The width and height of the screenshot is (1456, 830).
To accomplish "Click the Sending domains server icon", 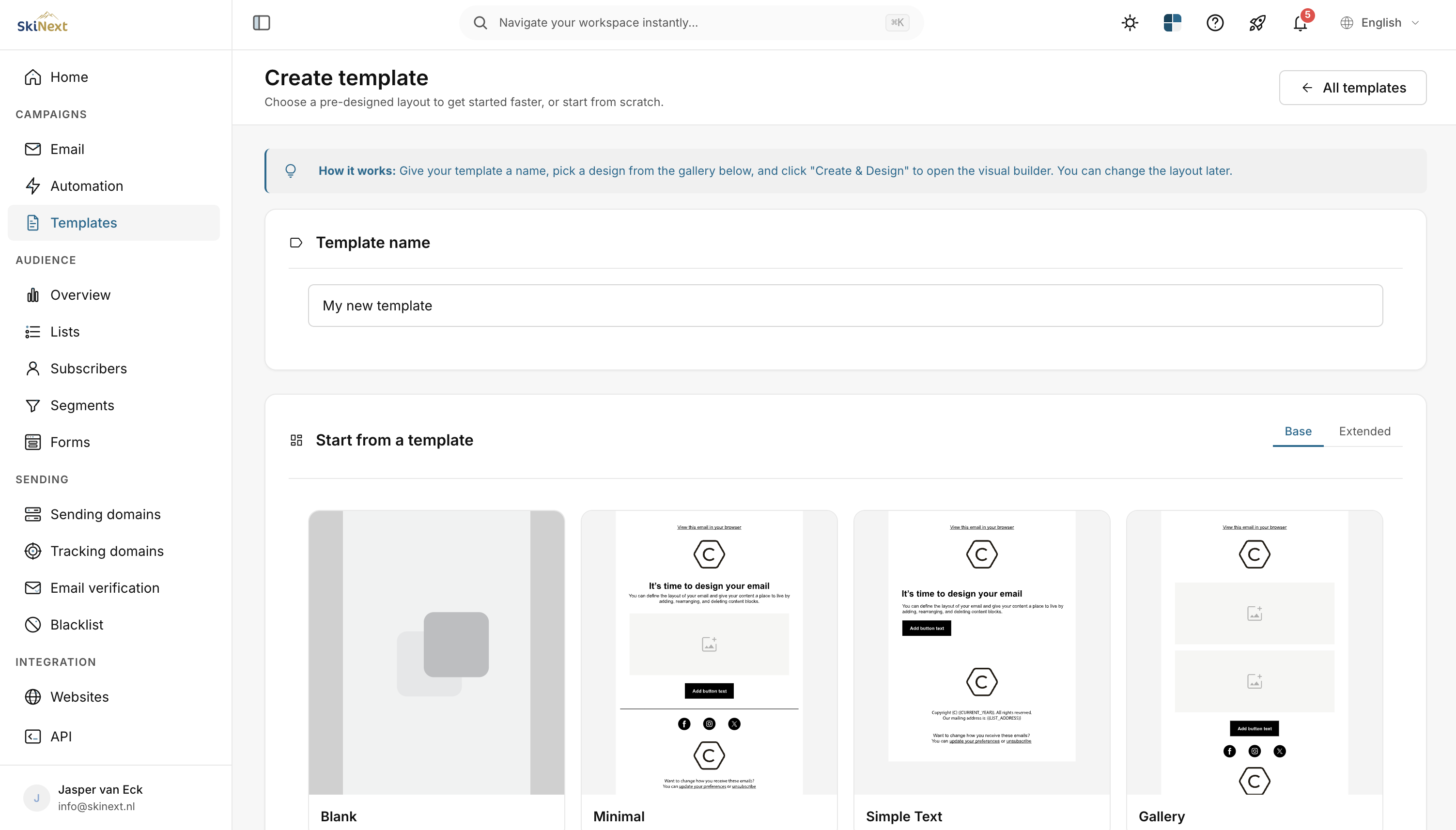I will [33, 514].
